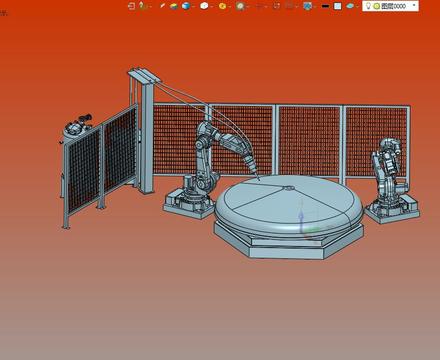Click the yellow circular render icon

point(222,6)
